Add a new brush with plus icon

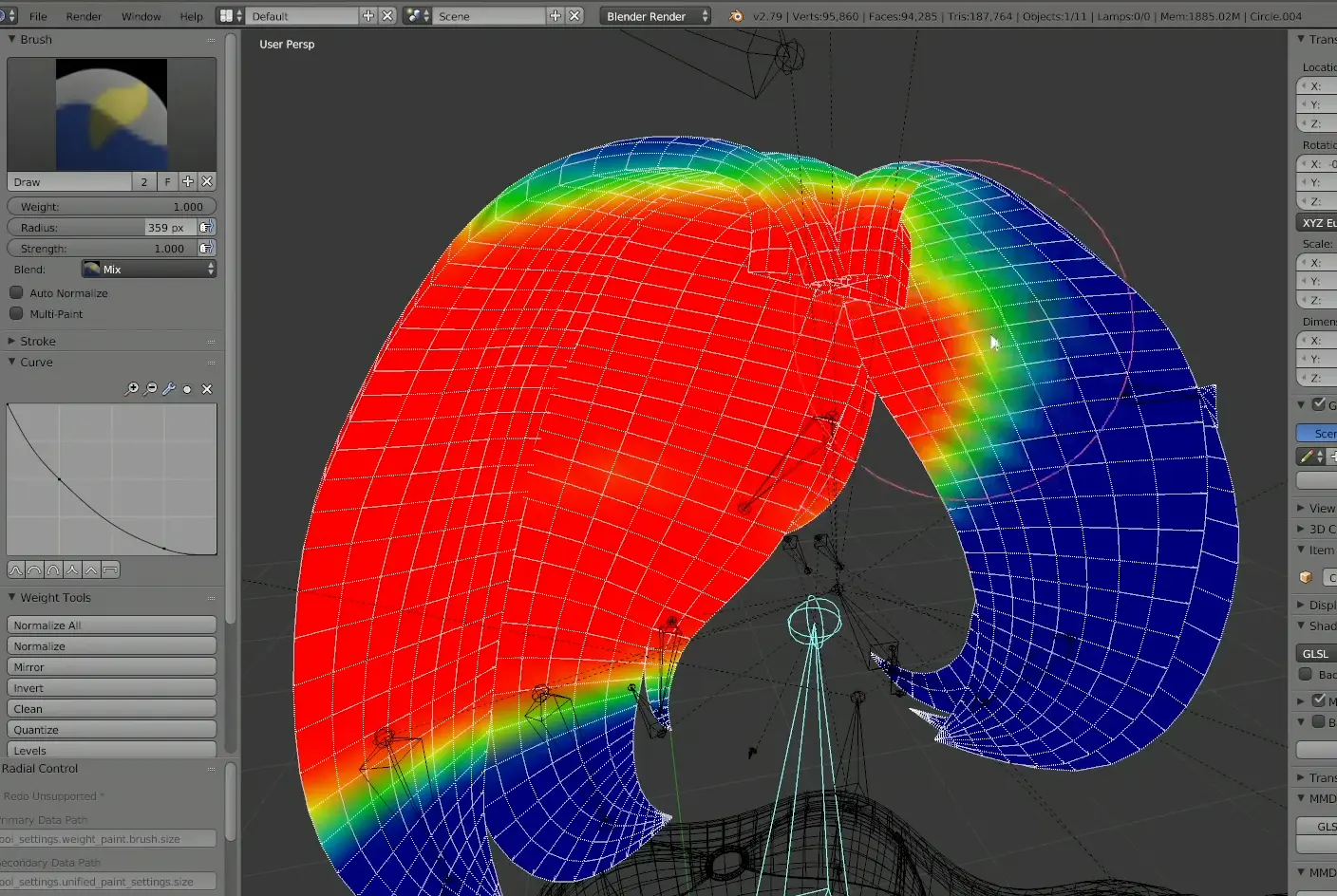[x=188, y=181]
